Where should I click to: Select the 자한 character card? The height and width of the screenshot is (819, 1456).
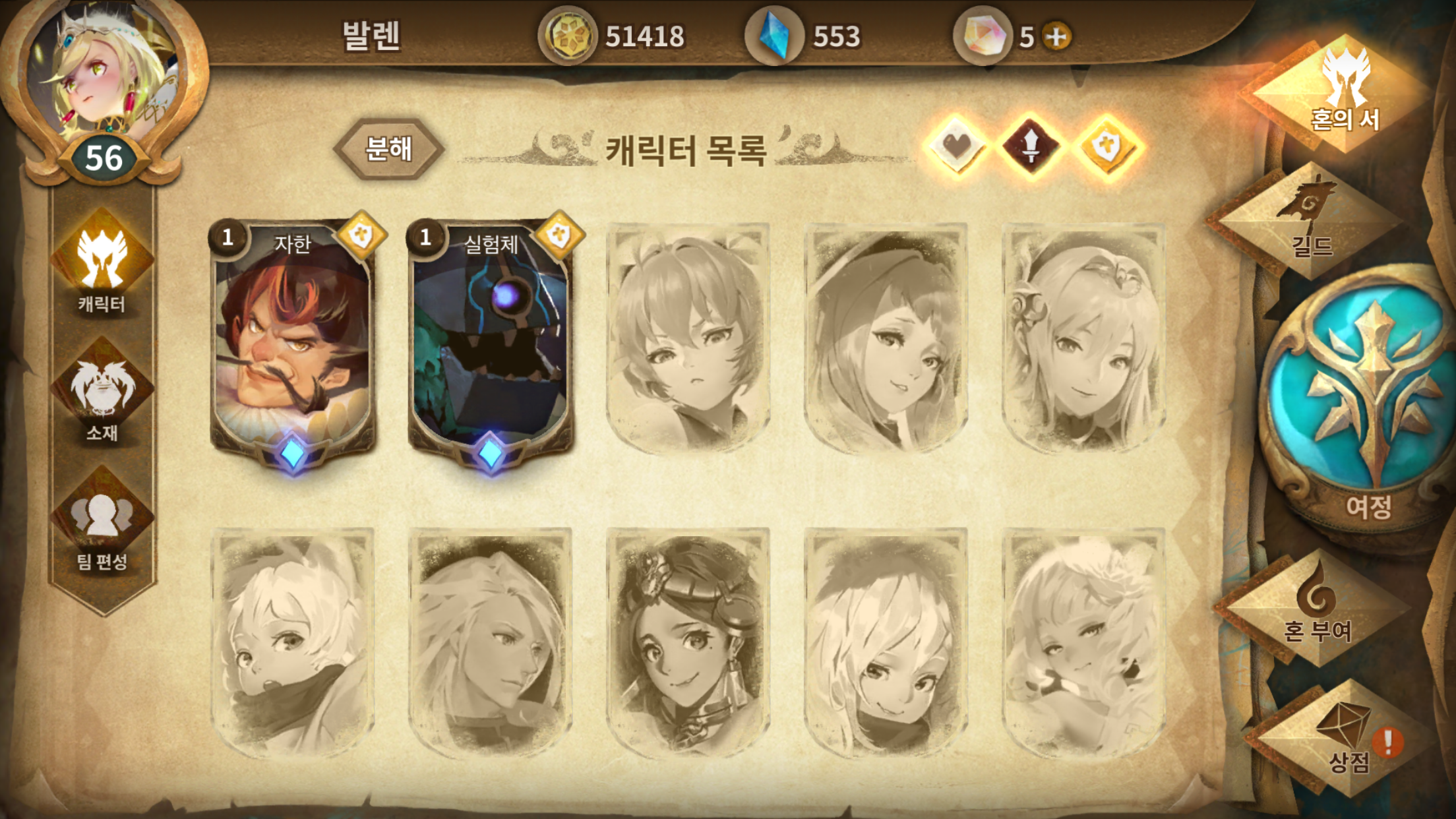pyautogui.click(x=293, y=343)
